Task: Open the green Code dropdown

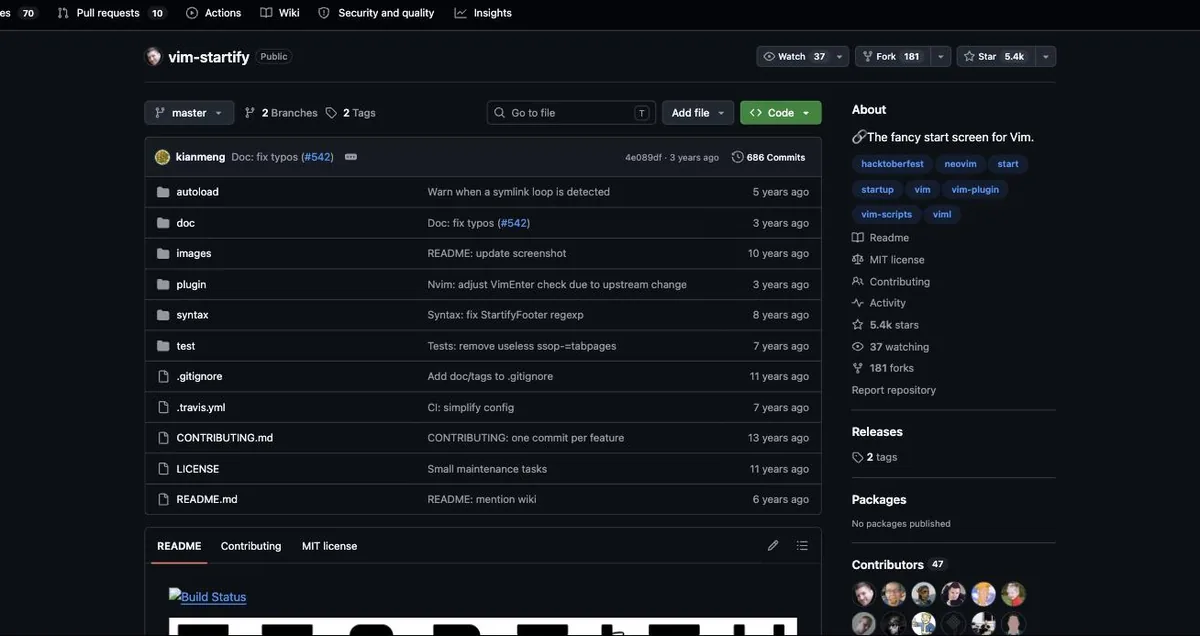Action: (x=781, y=113)
